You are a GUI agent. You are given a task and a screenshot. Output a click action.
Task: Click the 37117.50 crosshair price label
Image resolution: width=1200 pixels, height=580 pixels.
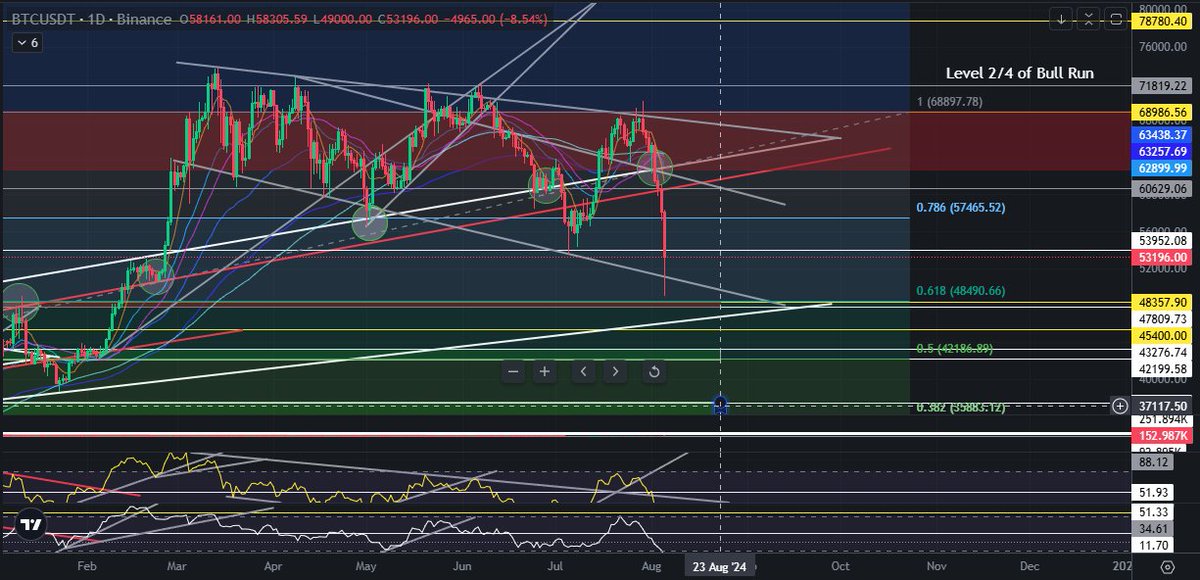1160,405
